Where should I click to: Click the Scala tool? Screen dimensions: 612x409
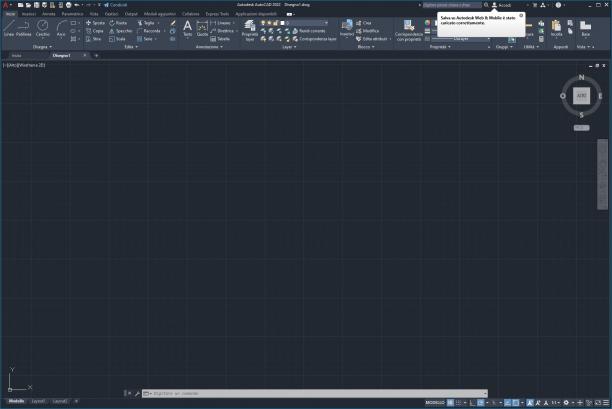(x=117, y=39)
